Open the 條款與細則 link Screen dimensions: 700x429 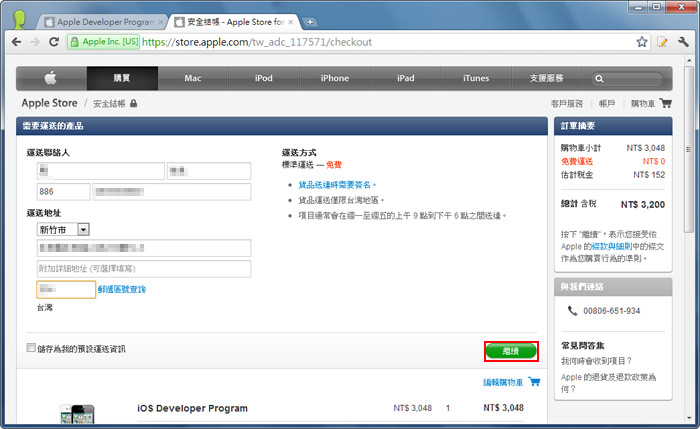coord(612,246)
